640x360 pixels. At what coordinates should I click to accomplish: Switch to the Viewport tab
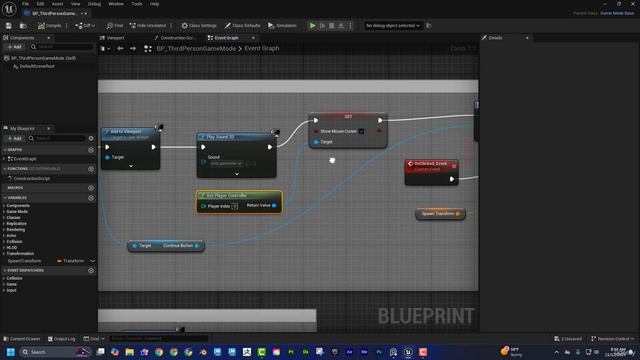click(115, 38)
